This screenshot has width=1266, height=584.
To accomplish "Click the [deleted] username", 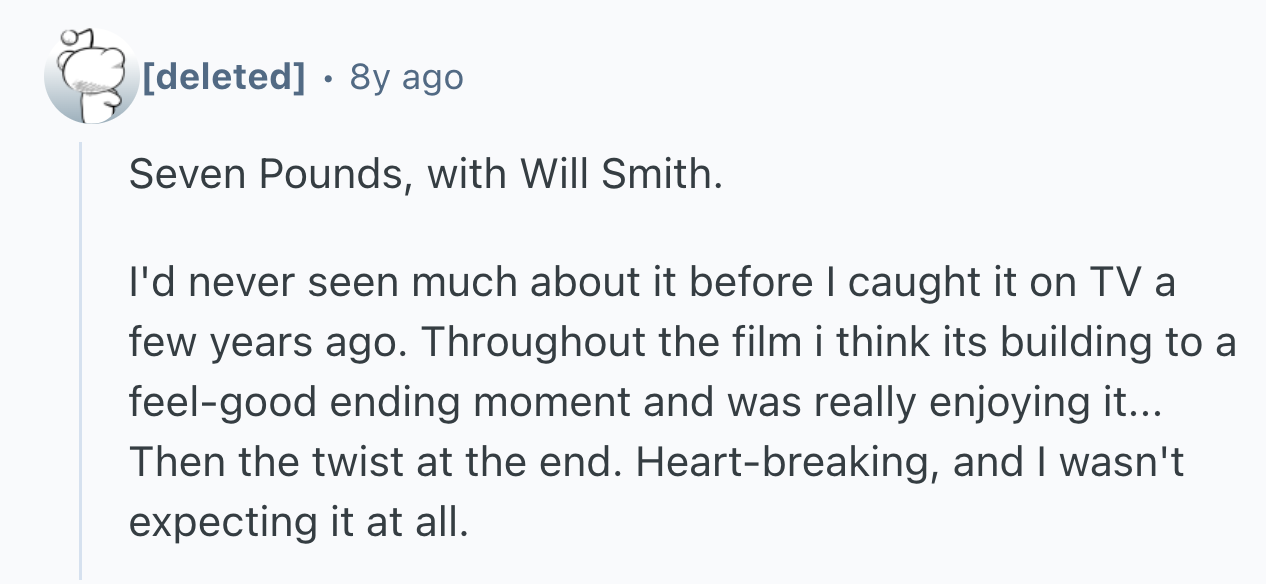I will coord(224,77).
